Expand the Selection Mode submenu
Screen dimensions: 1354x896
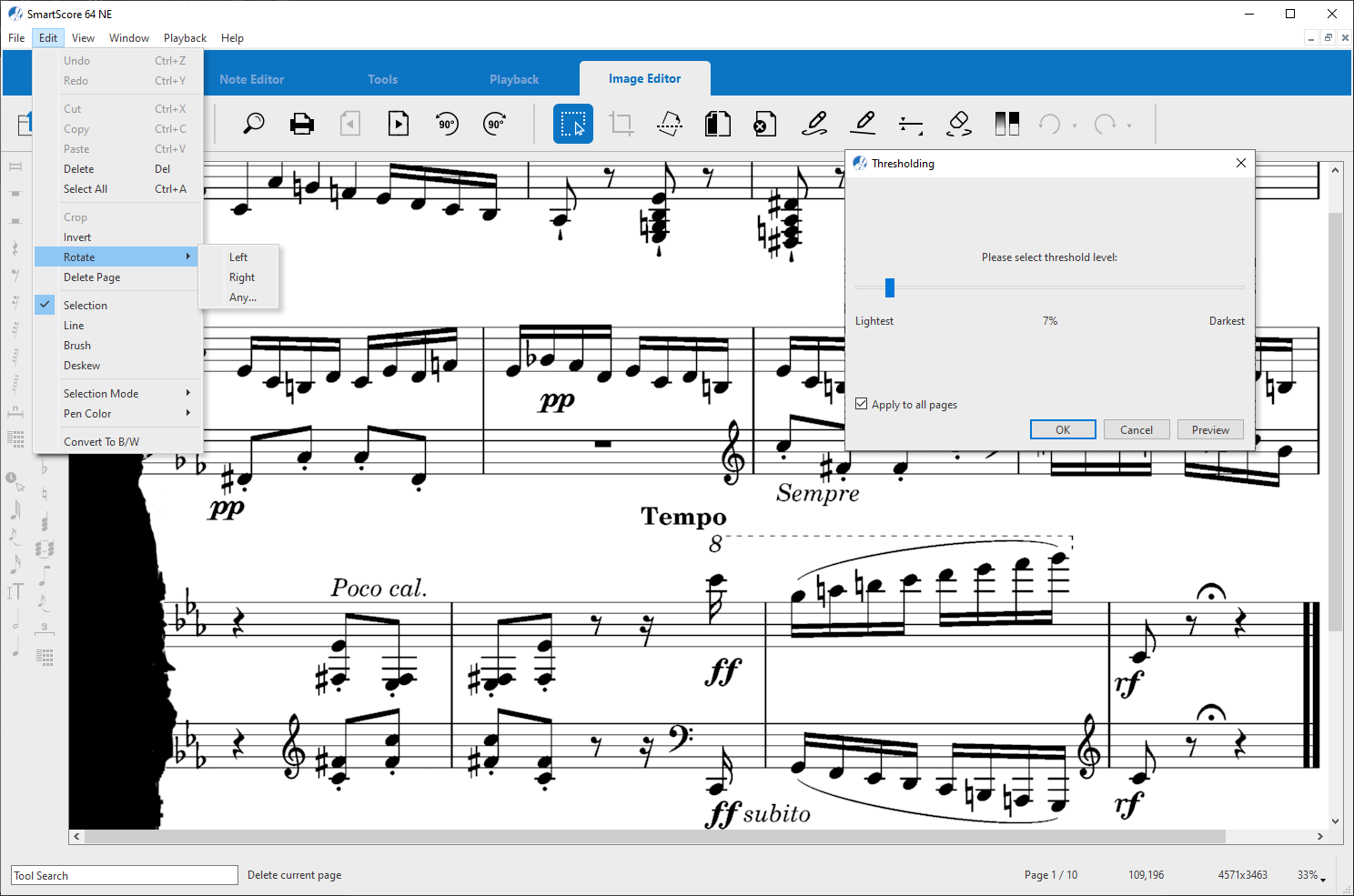point(118,394)
